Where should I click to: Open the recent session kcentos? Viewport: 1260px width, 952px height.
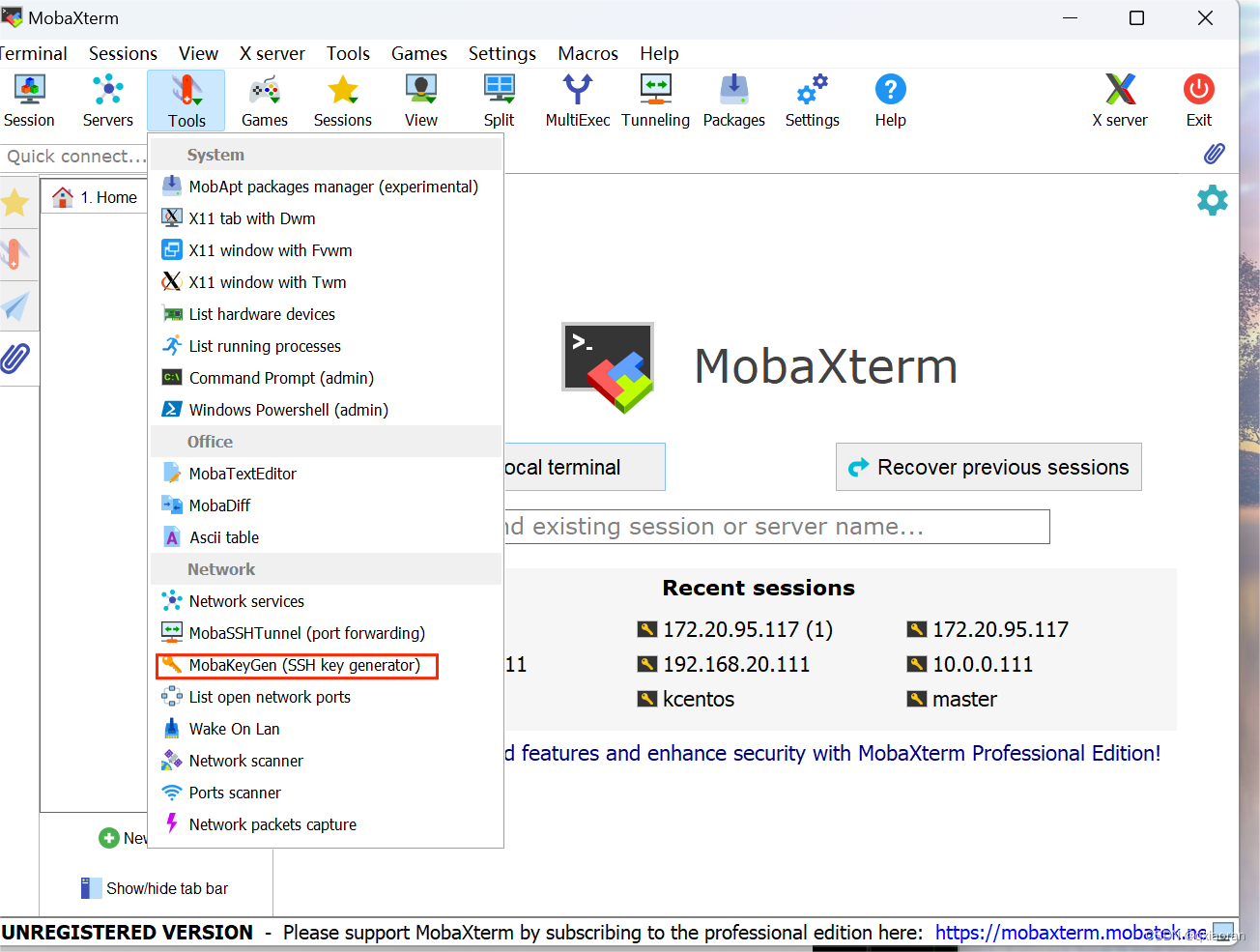coord(697,698)
